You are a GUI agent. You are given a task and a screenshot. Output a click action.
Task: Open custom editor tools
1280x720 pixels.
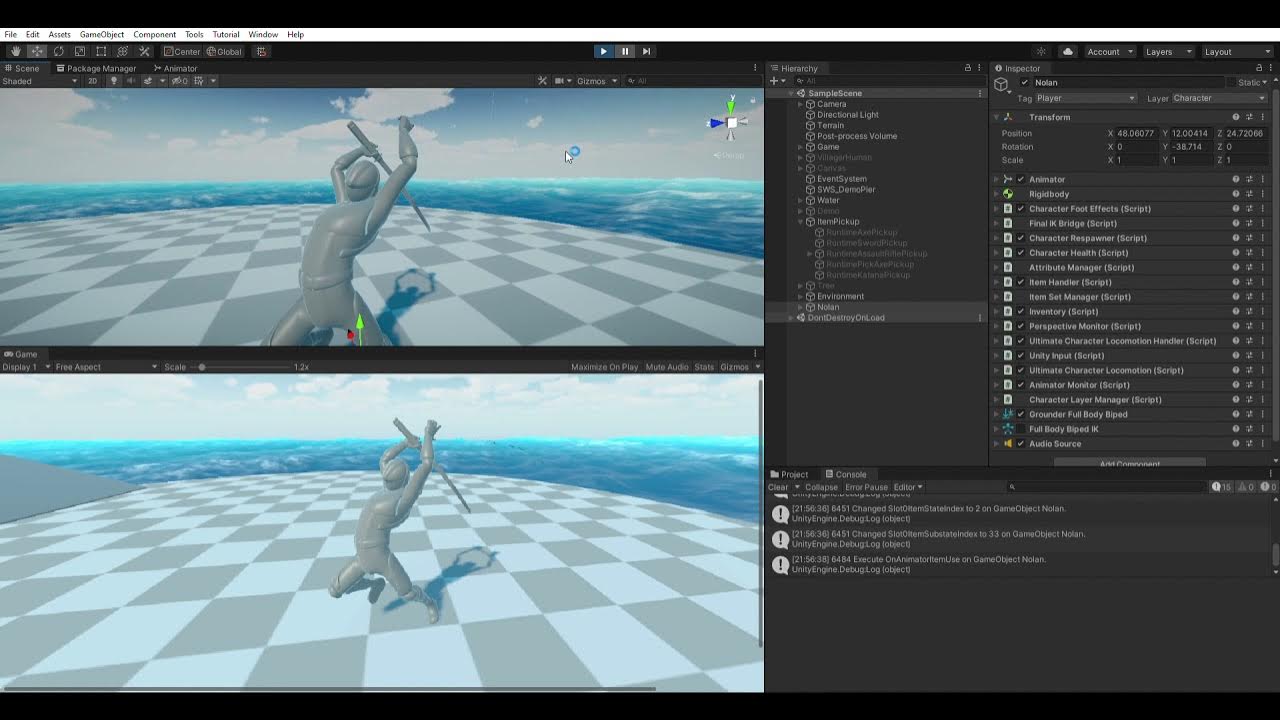pyautogui.click(x=144, y=51)
